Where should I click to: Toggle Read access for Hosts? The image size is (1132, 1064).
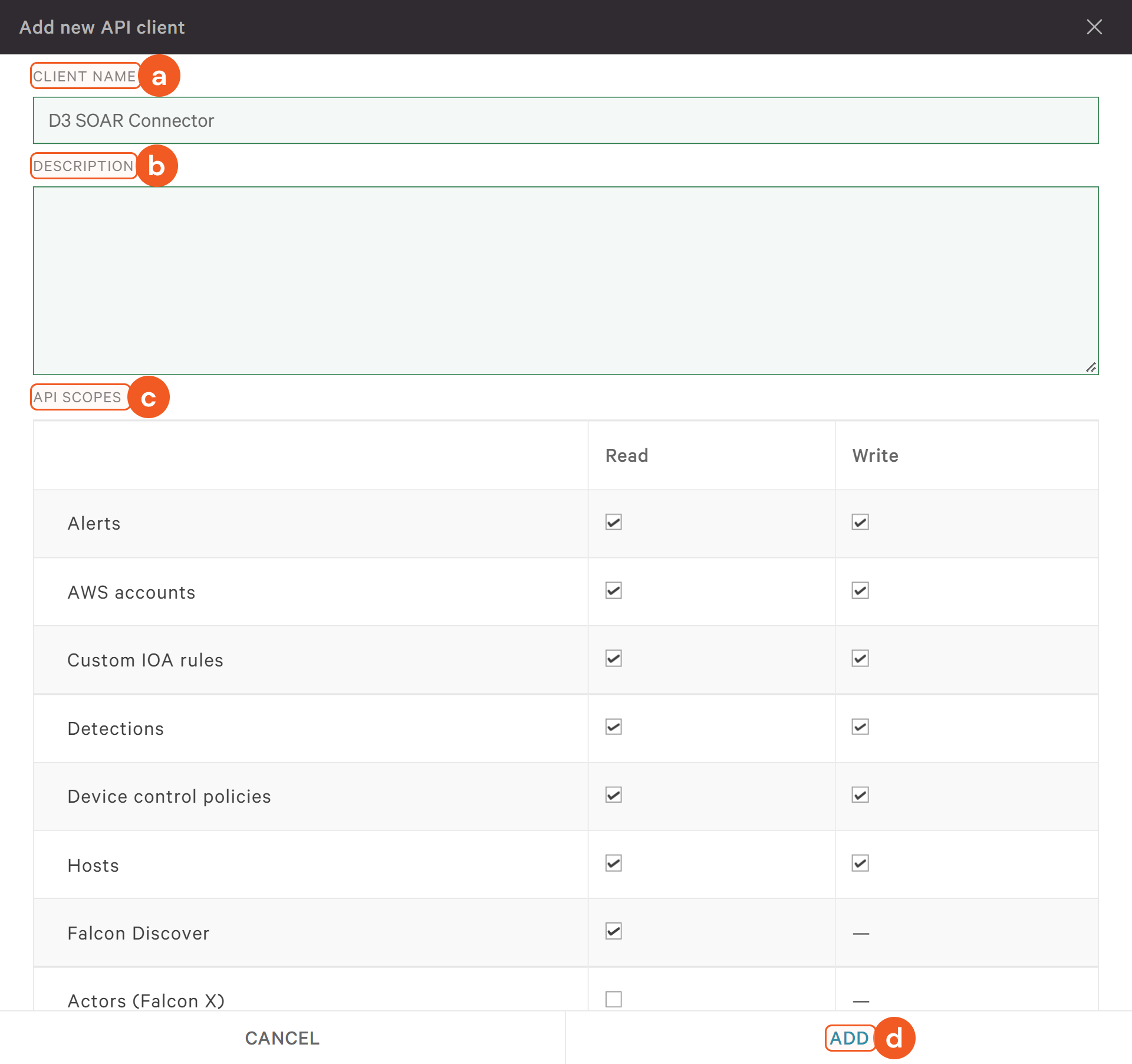[x=613, y=863]
